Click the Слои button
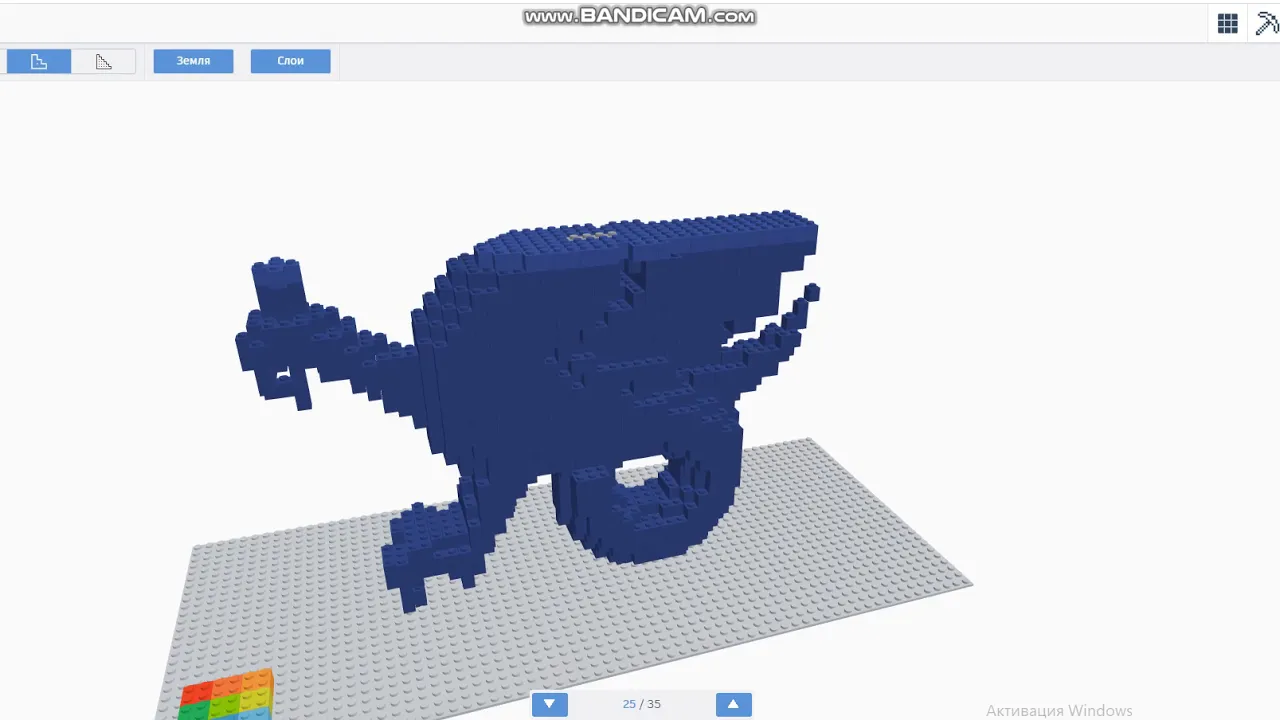Image resolution: width=1280 pixels, height=720 pixels. (x=290, y=61)
